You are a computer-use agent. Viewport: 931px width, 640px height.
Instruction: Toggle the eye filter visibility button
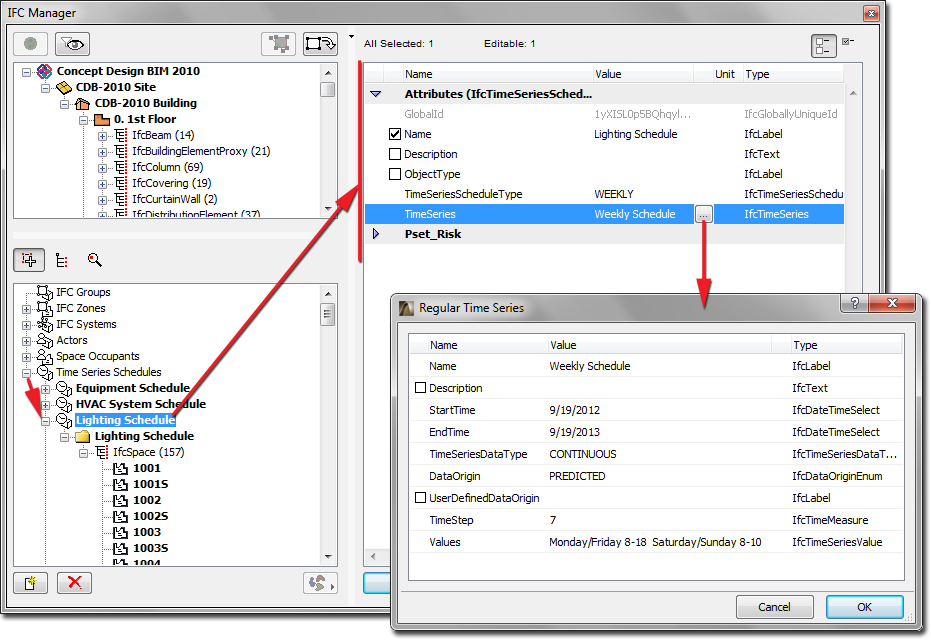click(x=72, y=44)
